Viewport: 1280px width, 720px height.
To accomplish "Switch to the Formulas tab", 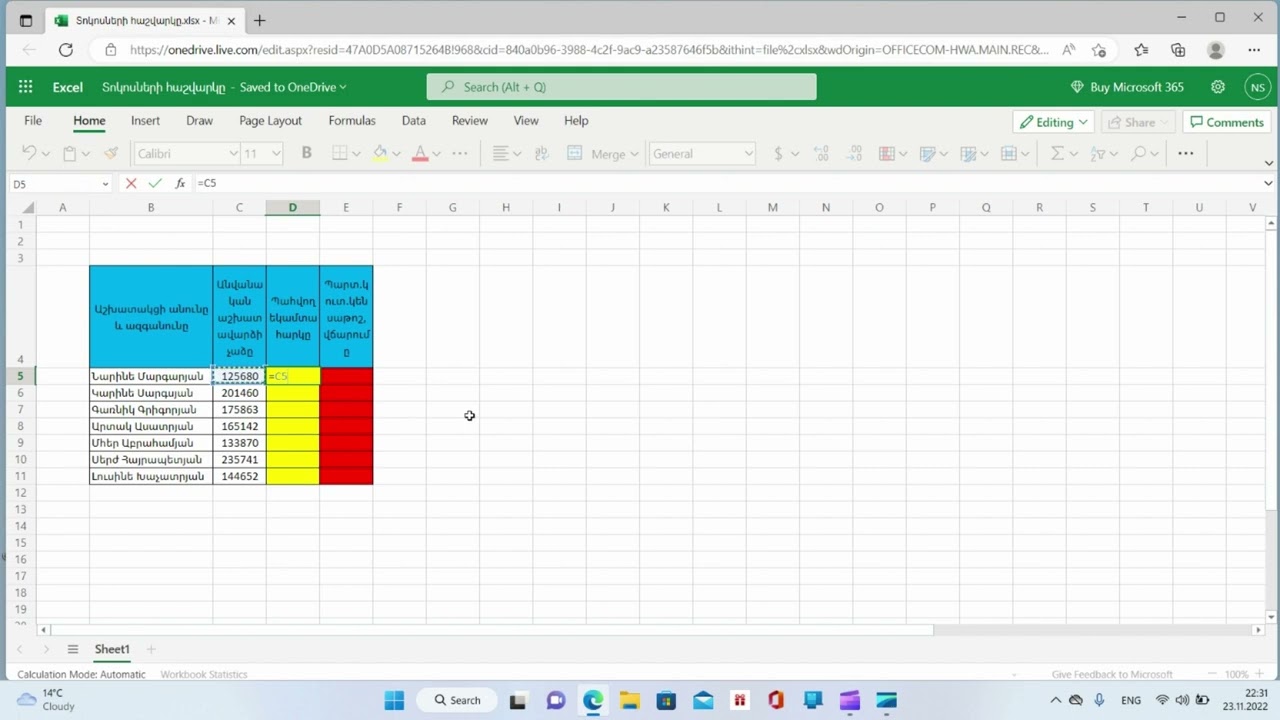I will point(352,120).
